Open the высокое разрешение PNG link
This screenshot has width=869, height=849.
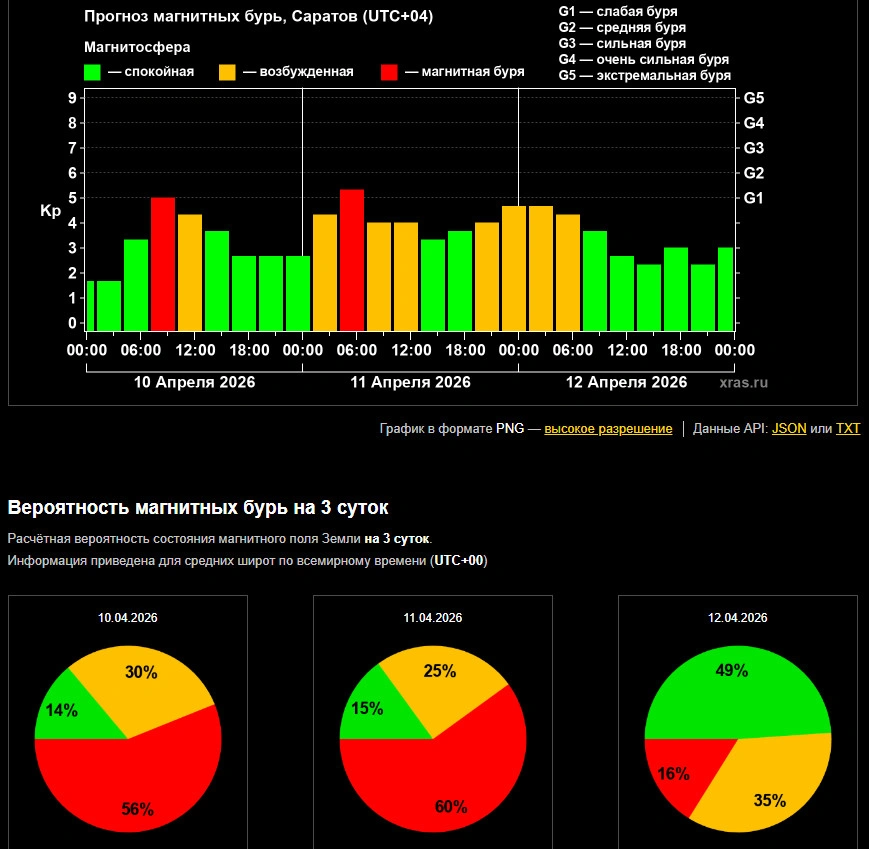coord(608,429)
